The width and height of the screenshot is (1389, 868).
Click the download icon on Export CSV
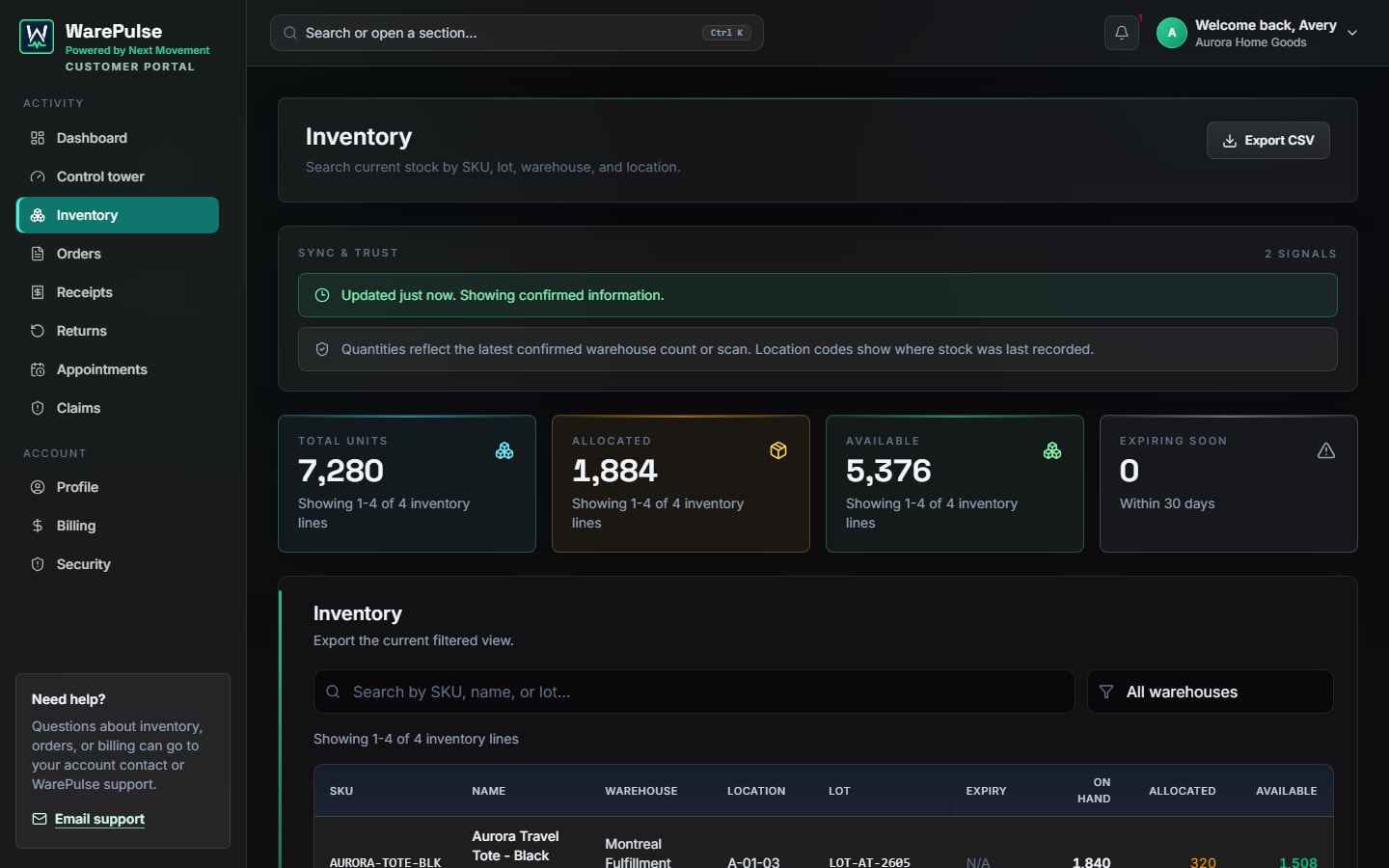click(x=1230, y=141)
